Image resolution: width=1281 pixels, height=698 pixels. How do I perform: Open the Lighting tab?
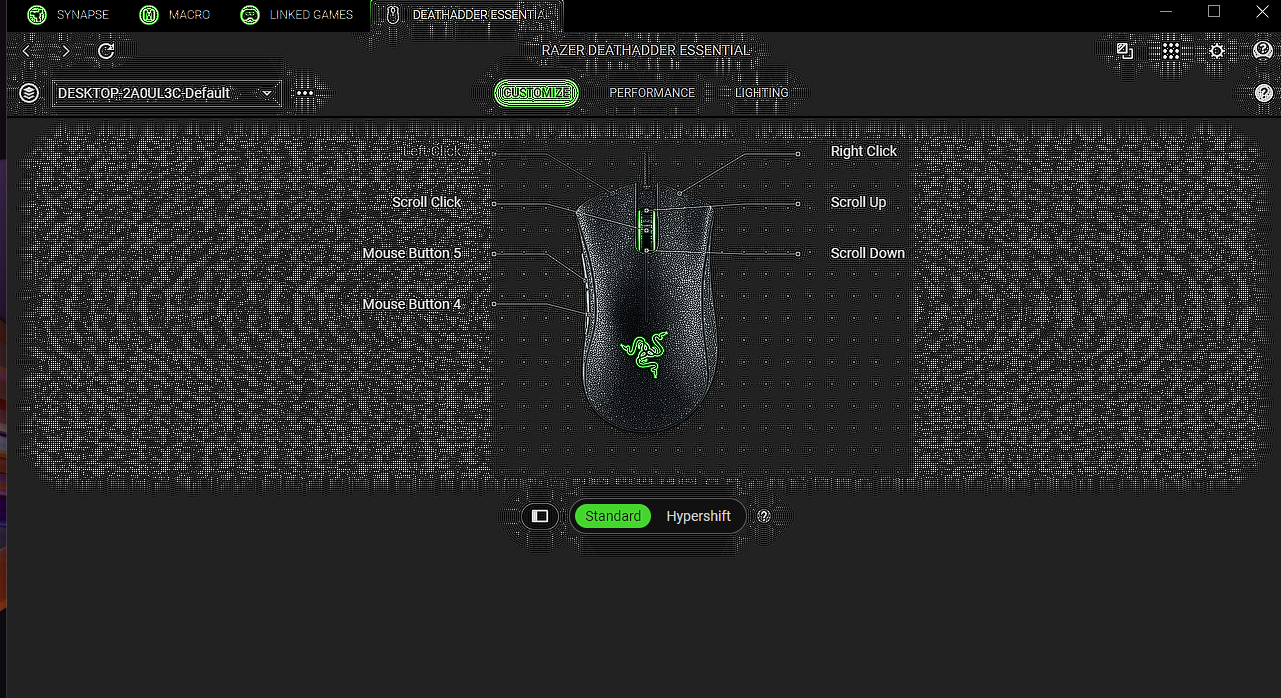762,93
